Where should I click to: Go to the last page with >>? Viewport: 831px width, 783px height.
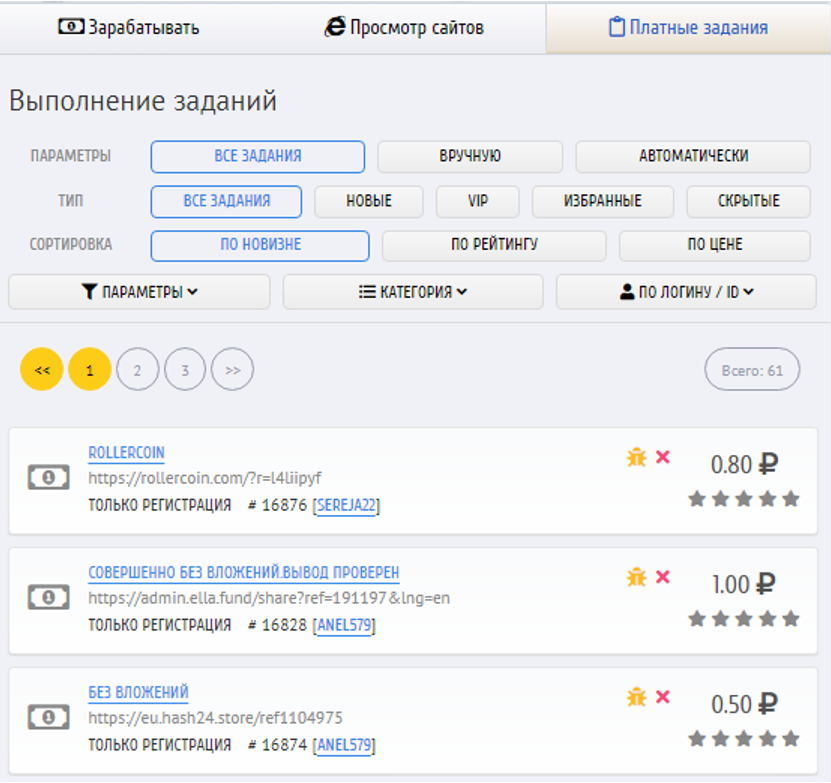coord(232,369)
